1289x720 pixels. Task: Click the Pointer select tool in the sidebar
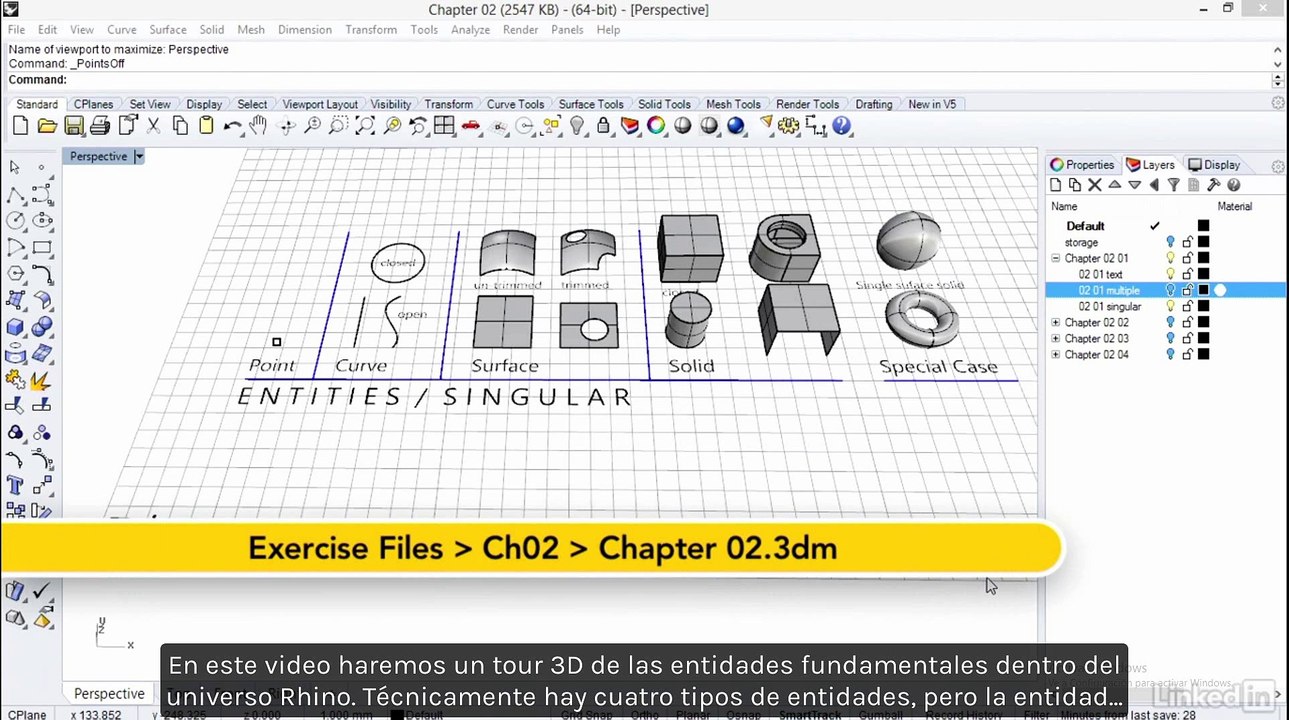[15, 167]
